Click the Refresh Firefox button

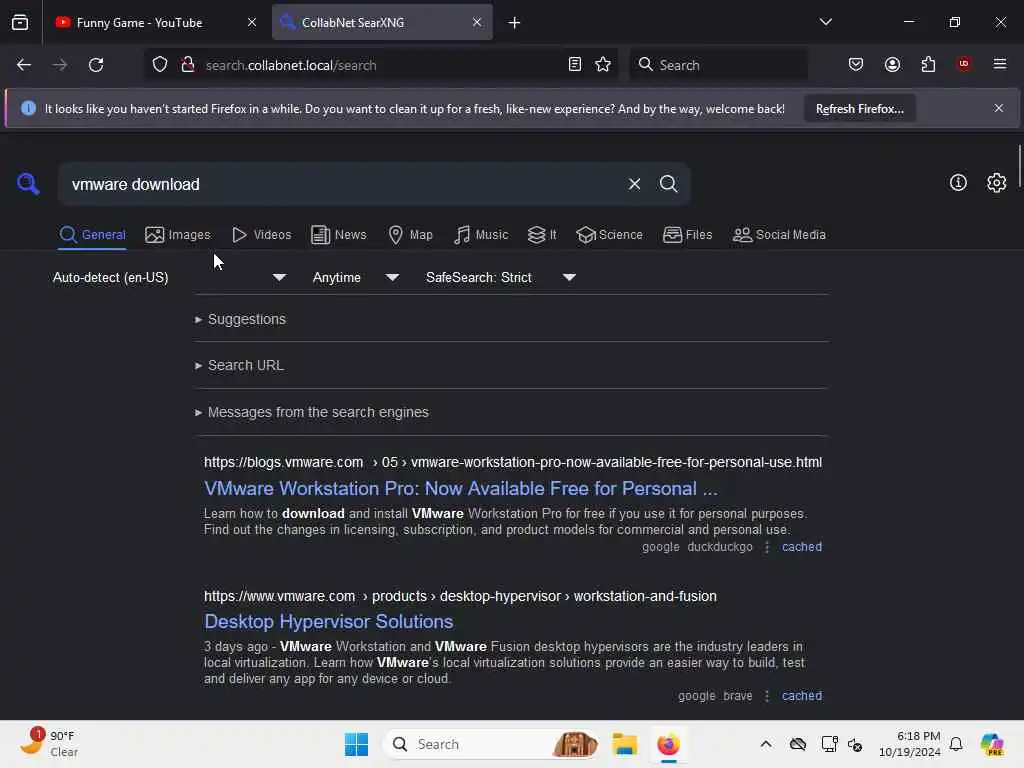click(x=859, y=109)
